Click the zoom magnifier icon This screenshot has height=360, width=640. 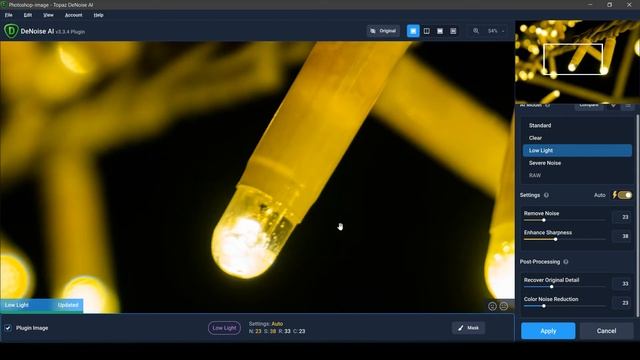[476, 31]
